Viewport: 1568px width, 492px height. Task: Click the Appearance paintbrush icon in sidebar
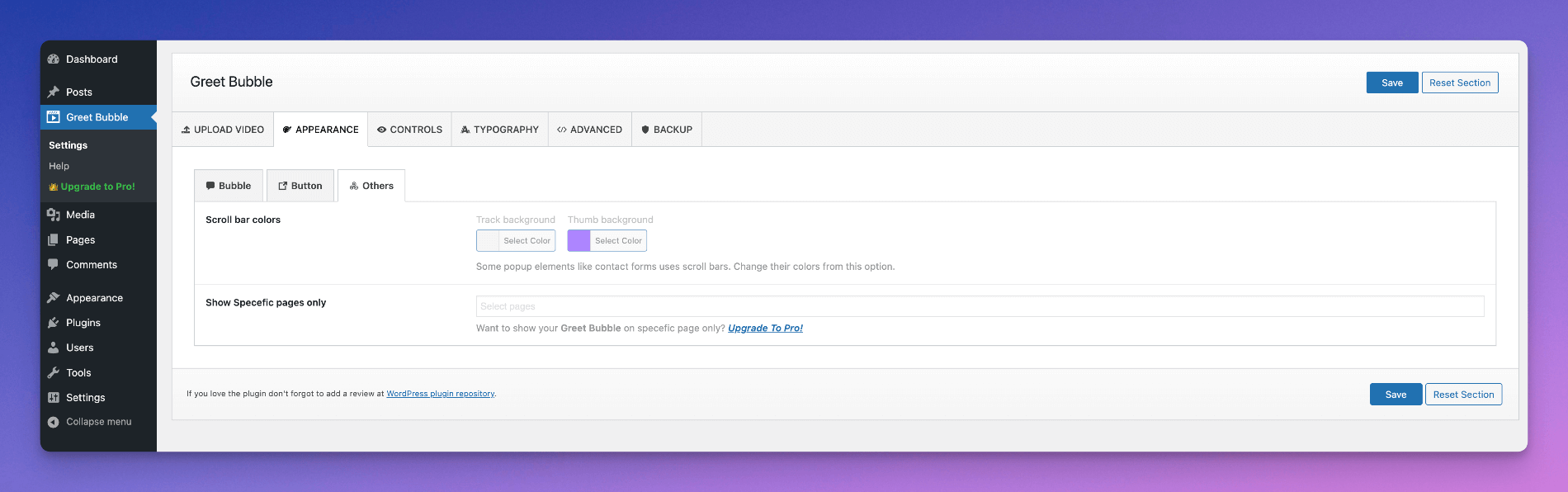[54, 298]
